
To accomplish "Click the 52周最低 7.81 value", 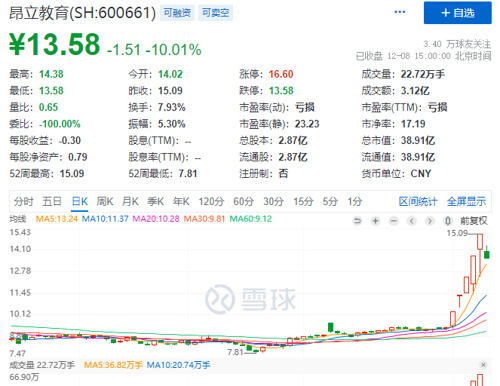I will point(188,174).
